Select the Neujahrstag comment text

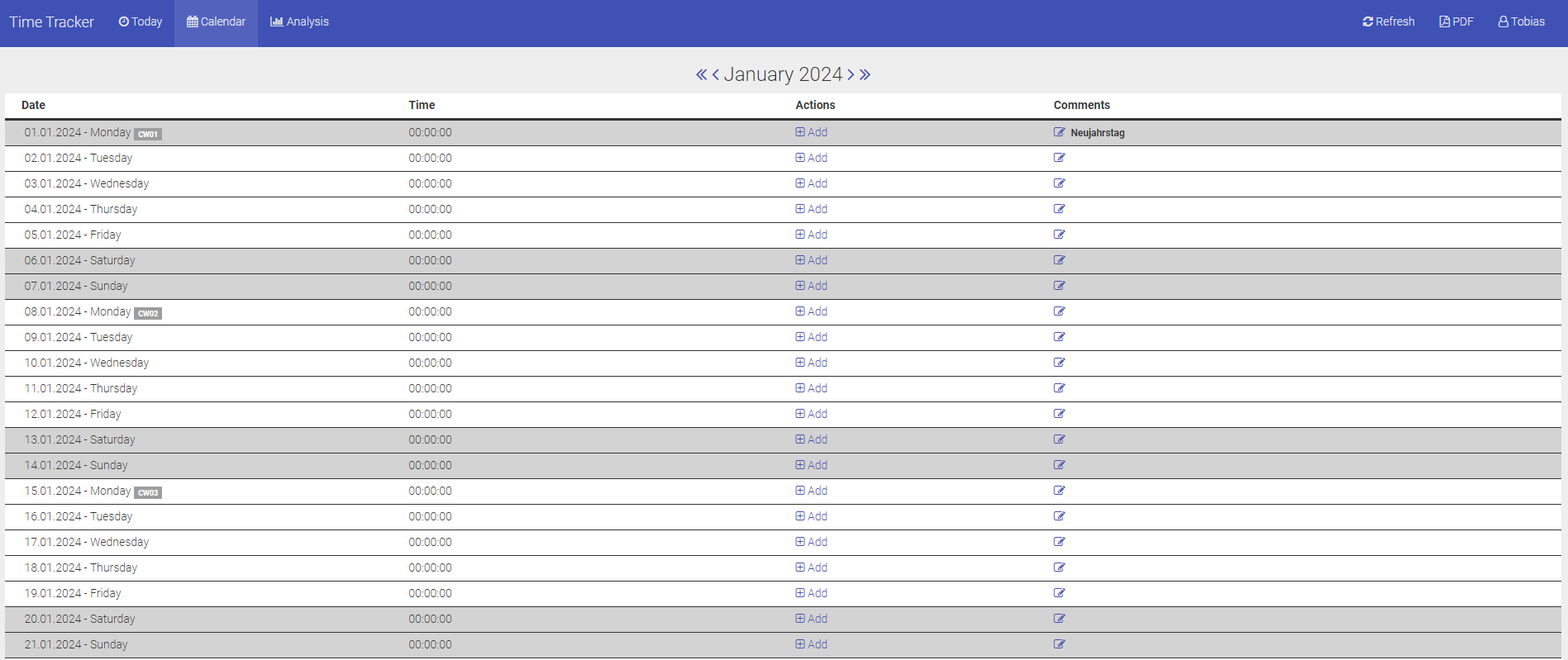coord(1098,133)
